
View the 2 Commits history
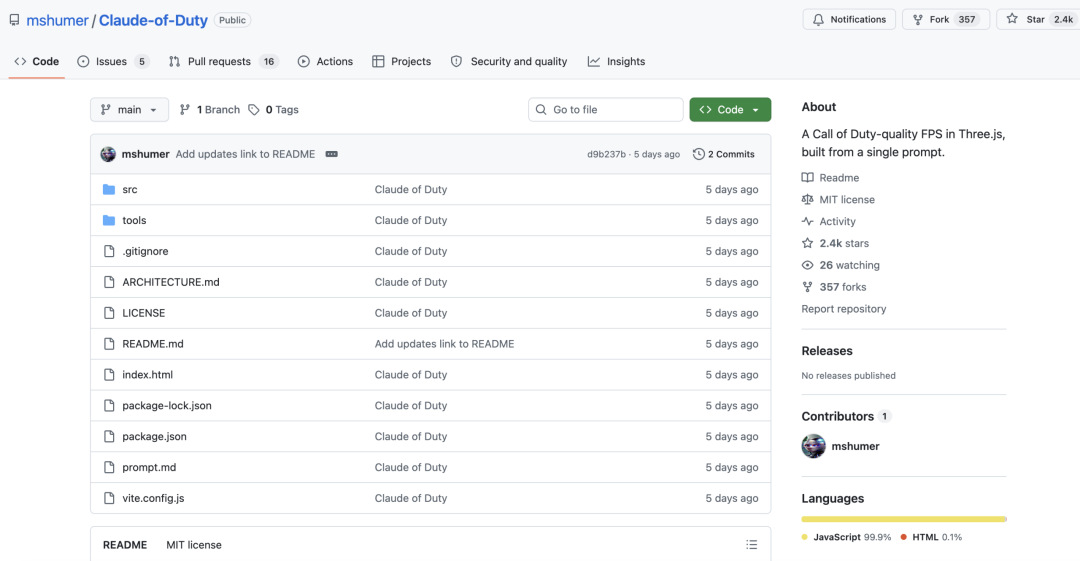[x=723, y=154]
